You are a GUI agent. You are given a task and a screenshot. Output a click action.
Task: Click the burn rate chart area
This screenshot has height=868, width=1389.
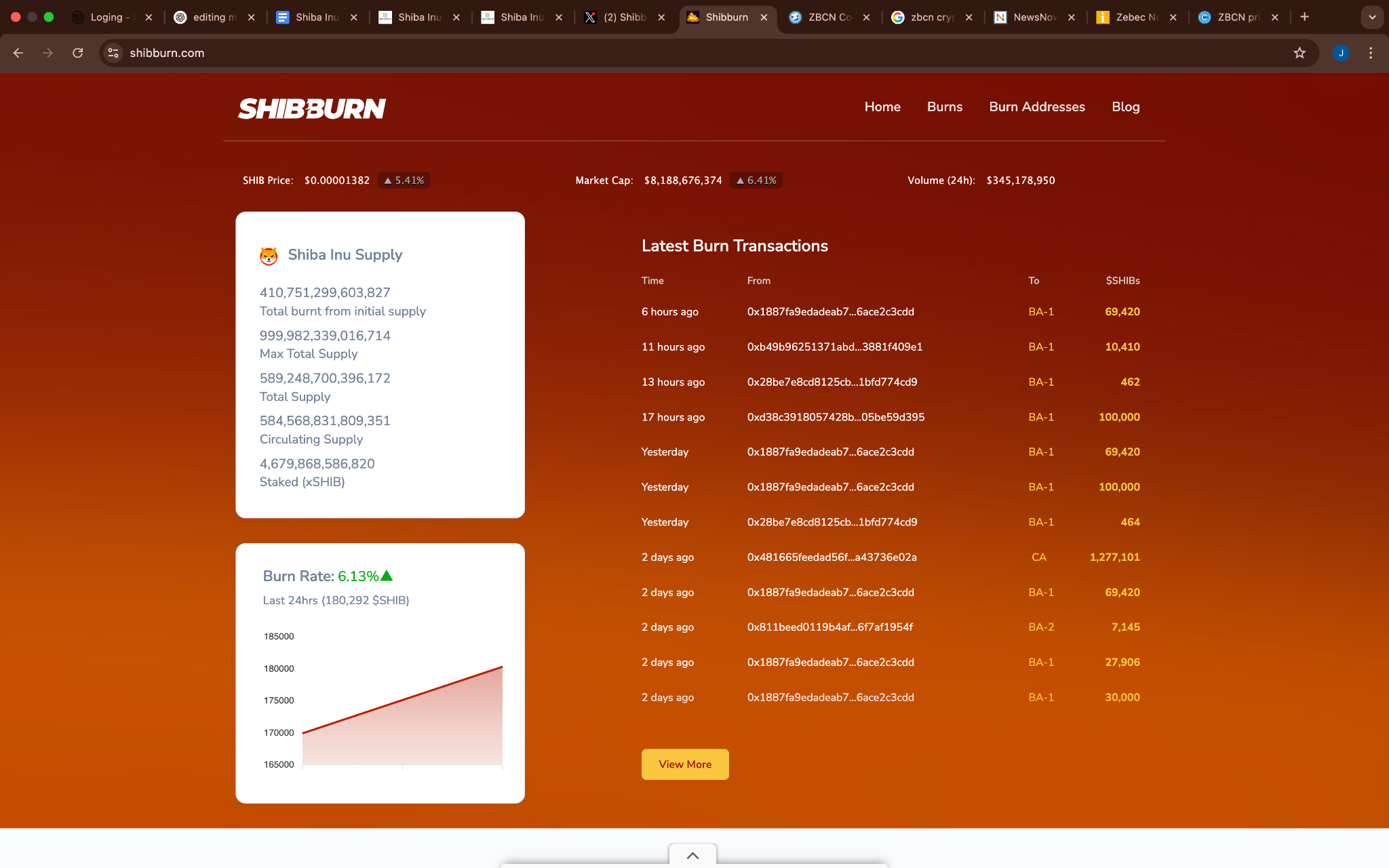point(402,715)
